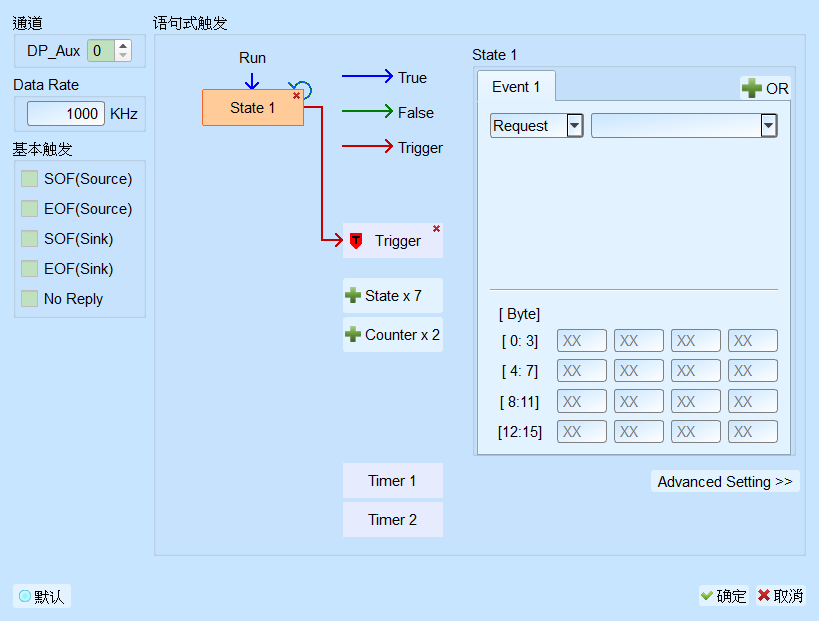The height and width of the screenshot is (621, 819).
Task: Expand Advanced Setting >>
Action: click(x=725, y=481)
